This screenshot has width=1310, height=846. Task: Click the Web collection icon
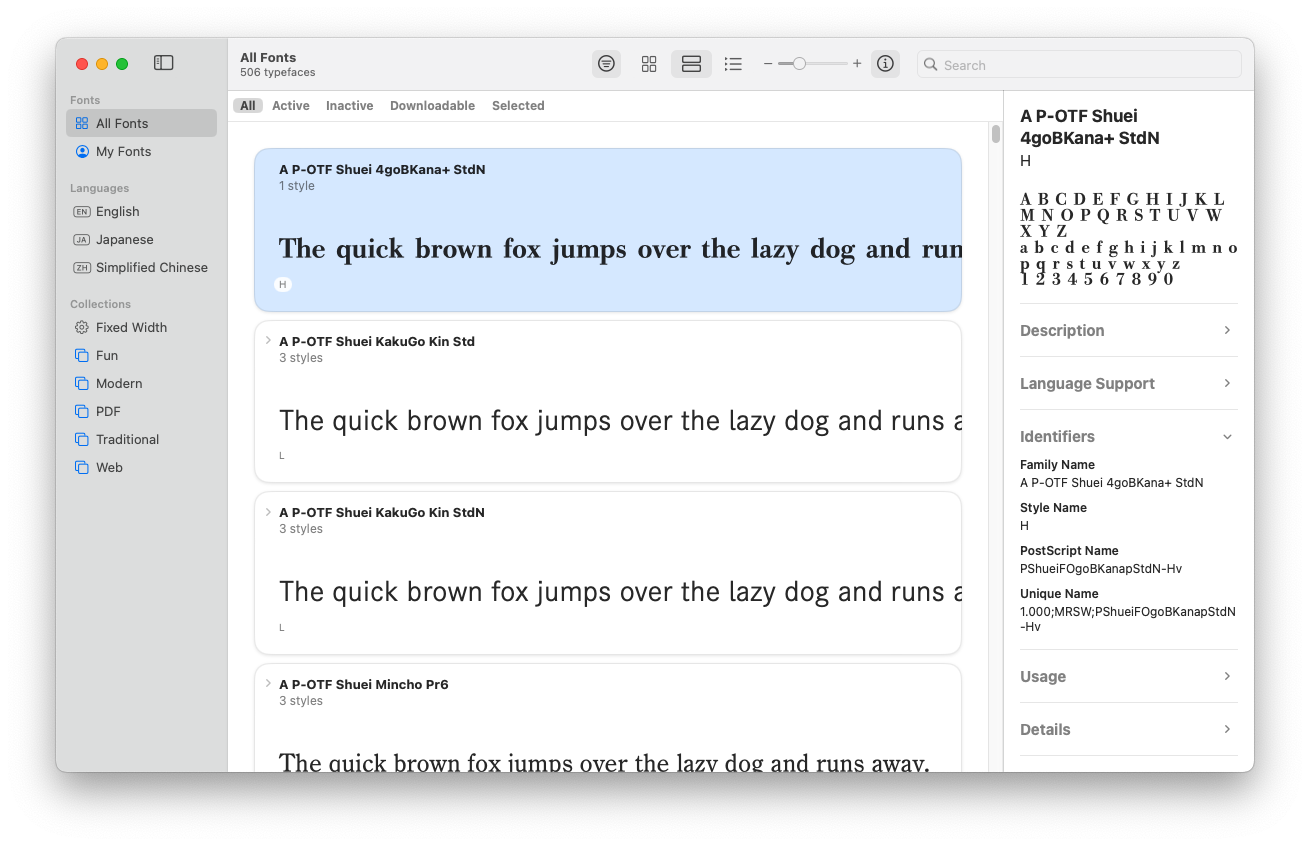[82, 467]
